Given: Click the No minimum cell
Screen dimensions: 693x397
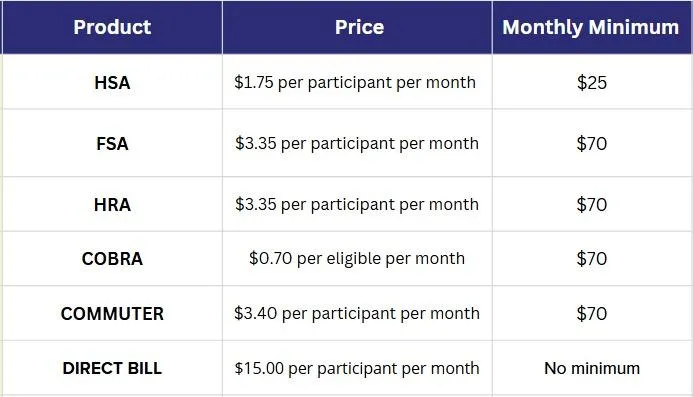Looking at the screenshot, I should click(x=592, y=368).
